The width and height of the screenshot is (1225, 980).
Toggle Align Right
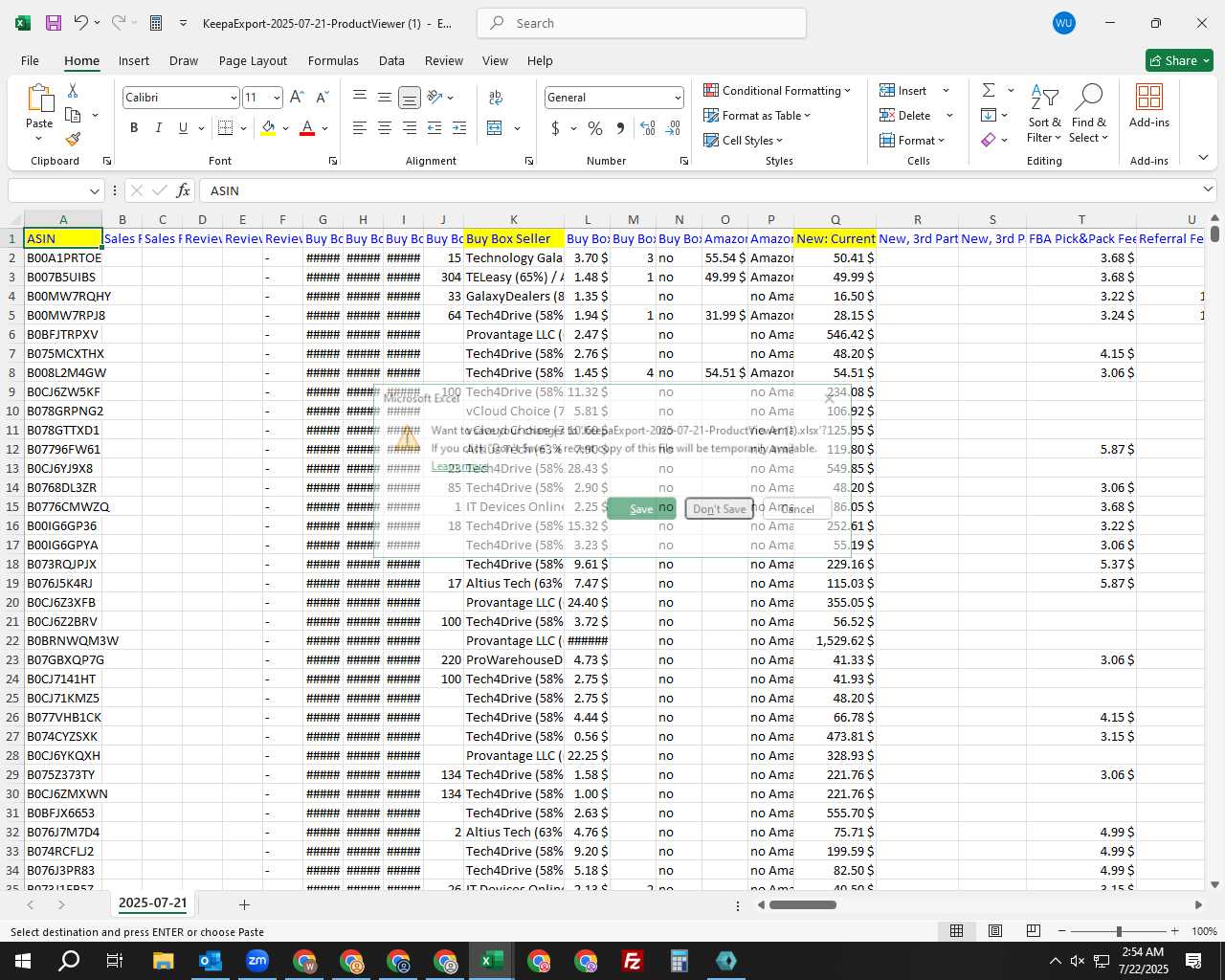pyautogui.click(x=410, y=128)
